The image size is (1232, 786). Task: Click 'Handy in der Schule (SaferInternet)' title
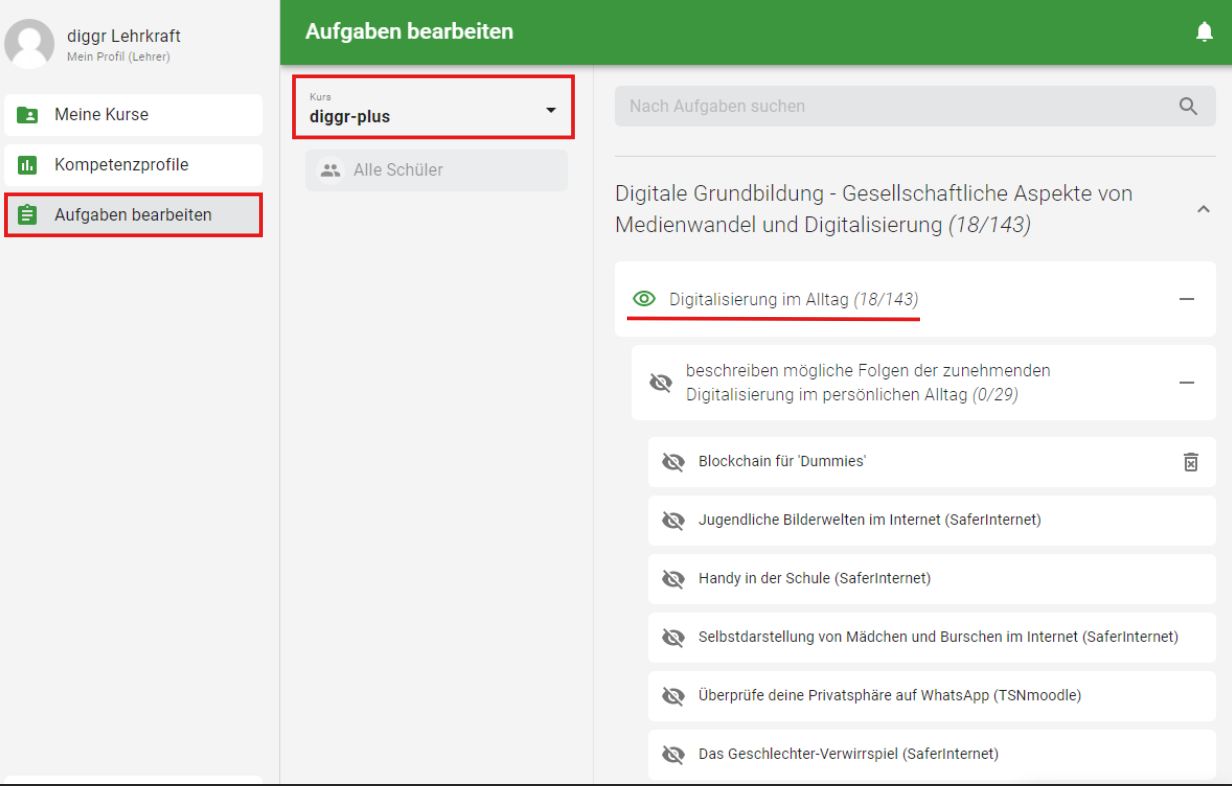[x=815, y=579]
